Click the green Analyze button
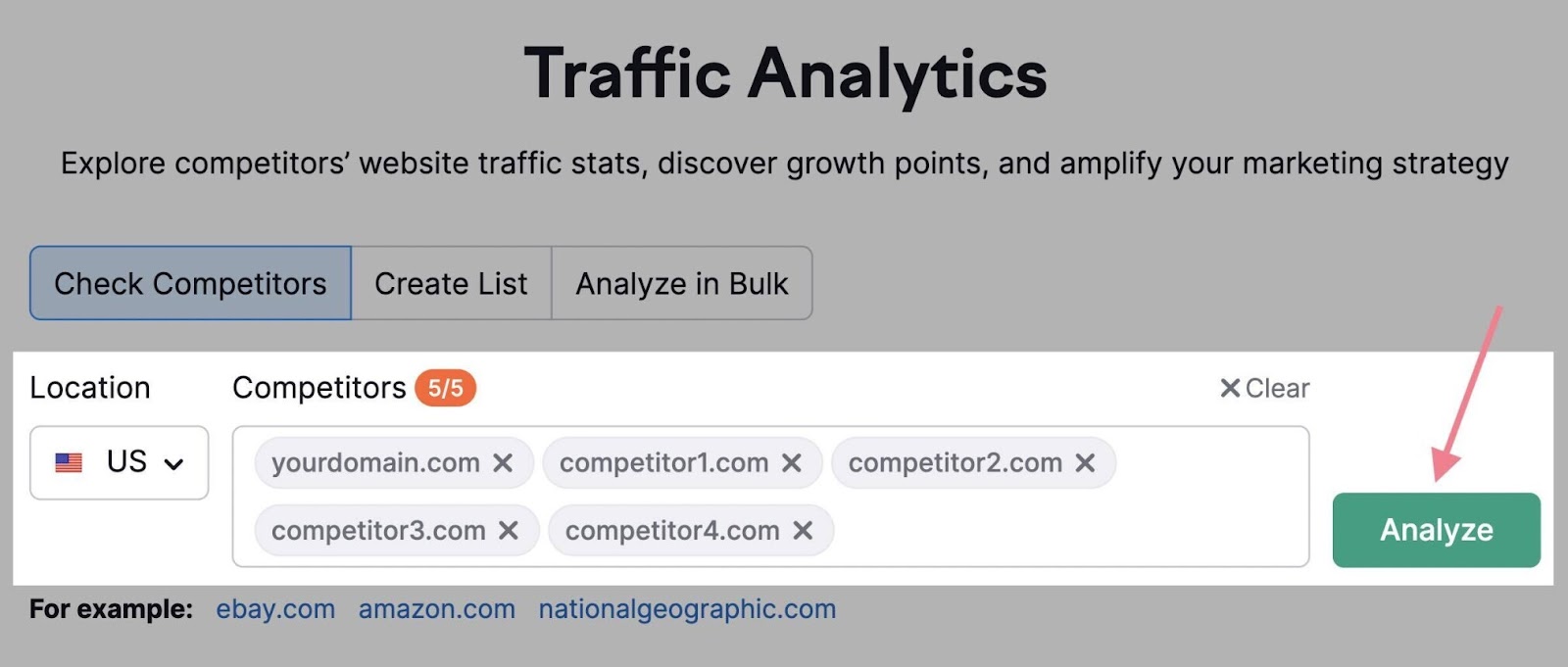Image resolution: width=1568 pixels, height=667 pixels. coord(1436,530)
